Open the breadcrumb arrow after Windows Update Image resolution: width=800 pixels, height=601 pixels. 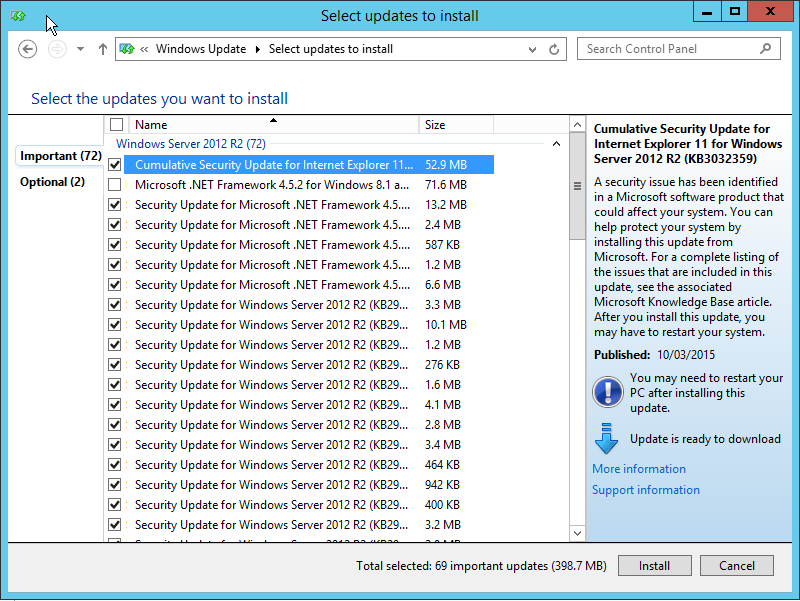pyautogui.click(x=258, y=49)
